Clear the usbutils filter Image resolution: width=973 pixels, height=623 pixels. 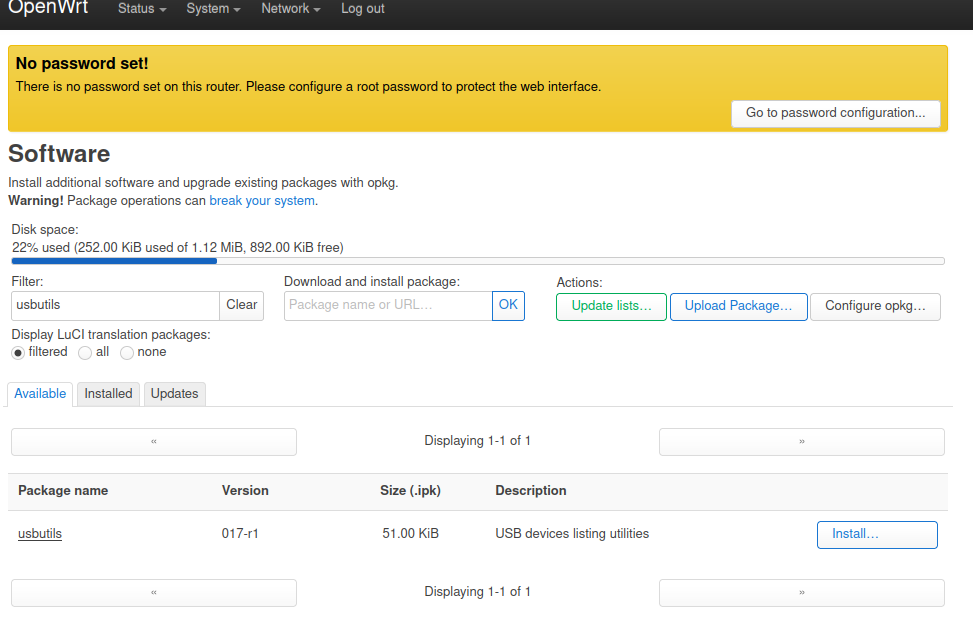[x=241, y=305]
